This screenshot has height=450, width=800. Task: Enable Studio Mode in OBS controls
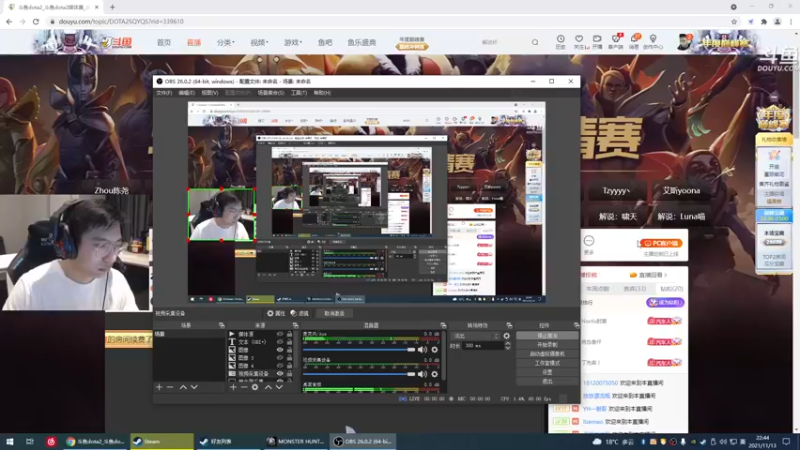pos(547,363)
